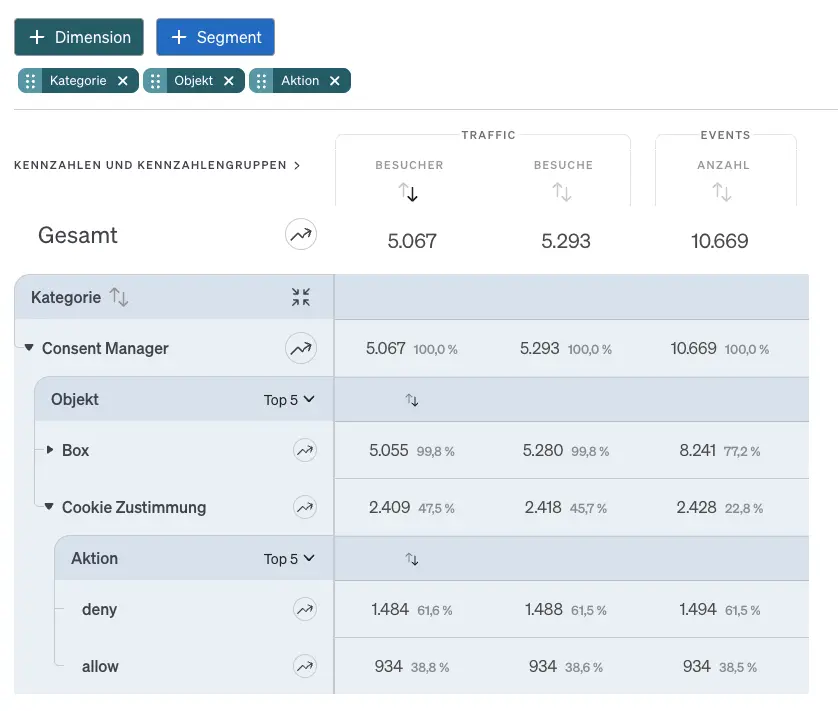Open trend chart for deny action

click(x=304, y=609)
